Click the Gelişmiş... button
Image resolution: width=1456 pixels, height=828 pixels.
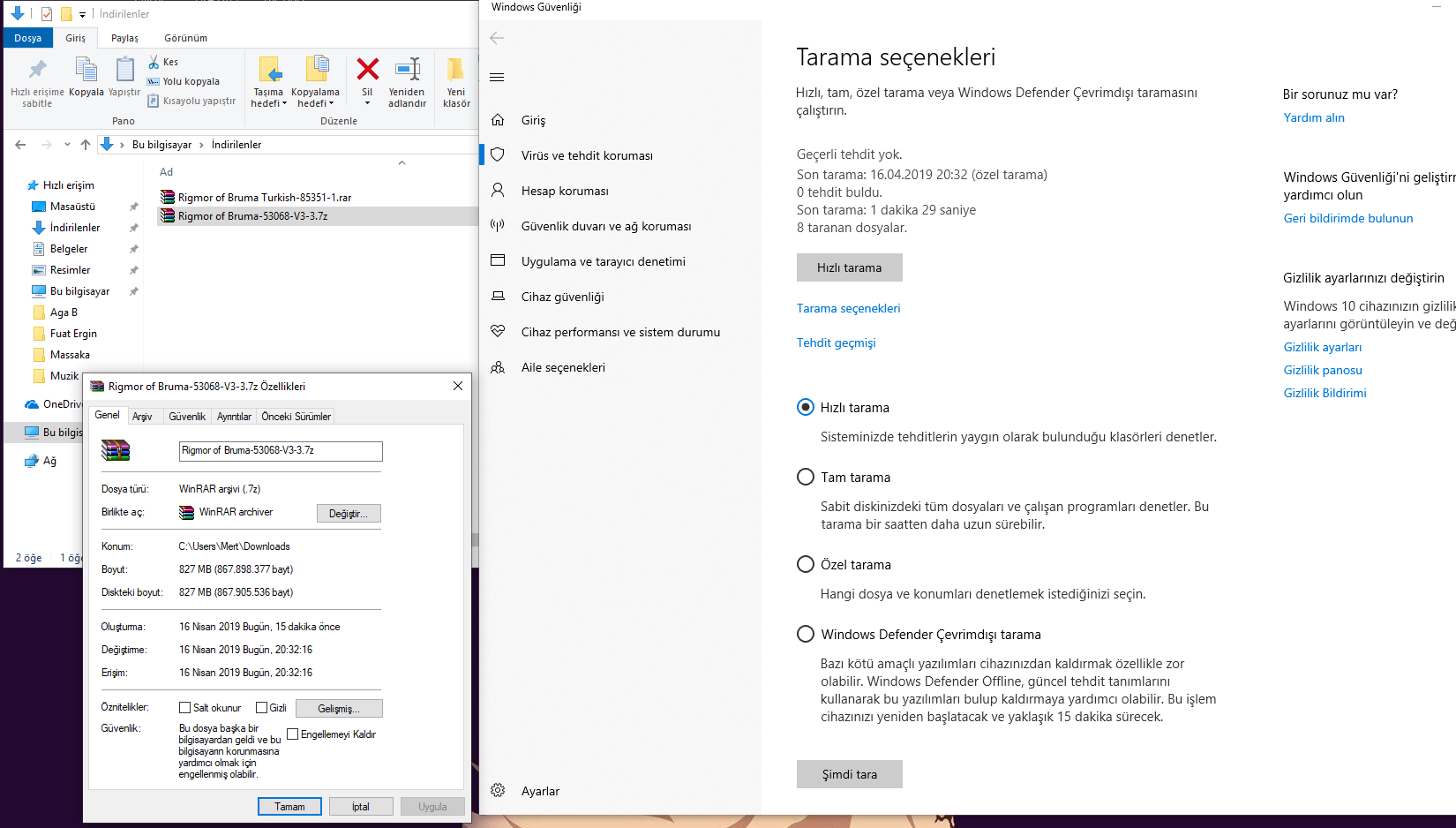[339, 709]
